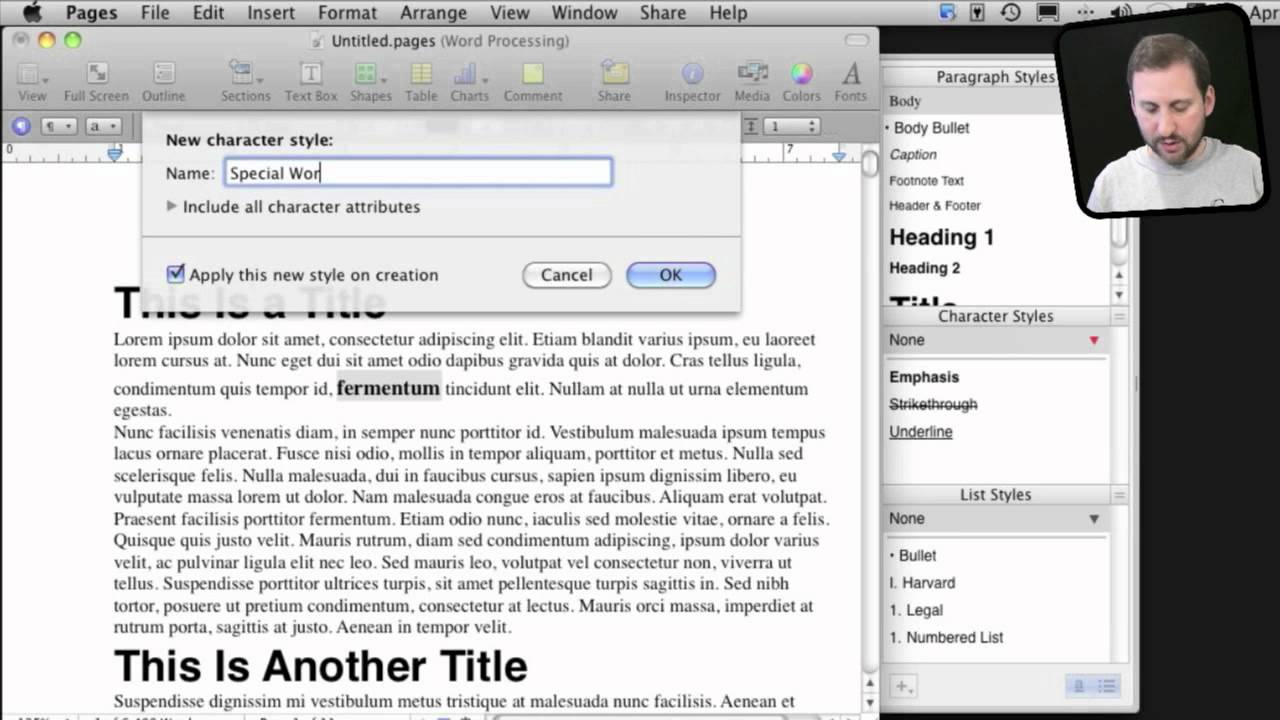The image size is (1280, 720).
Task: Open the Insert menu
Action: click(271, 13)
